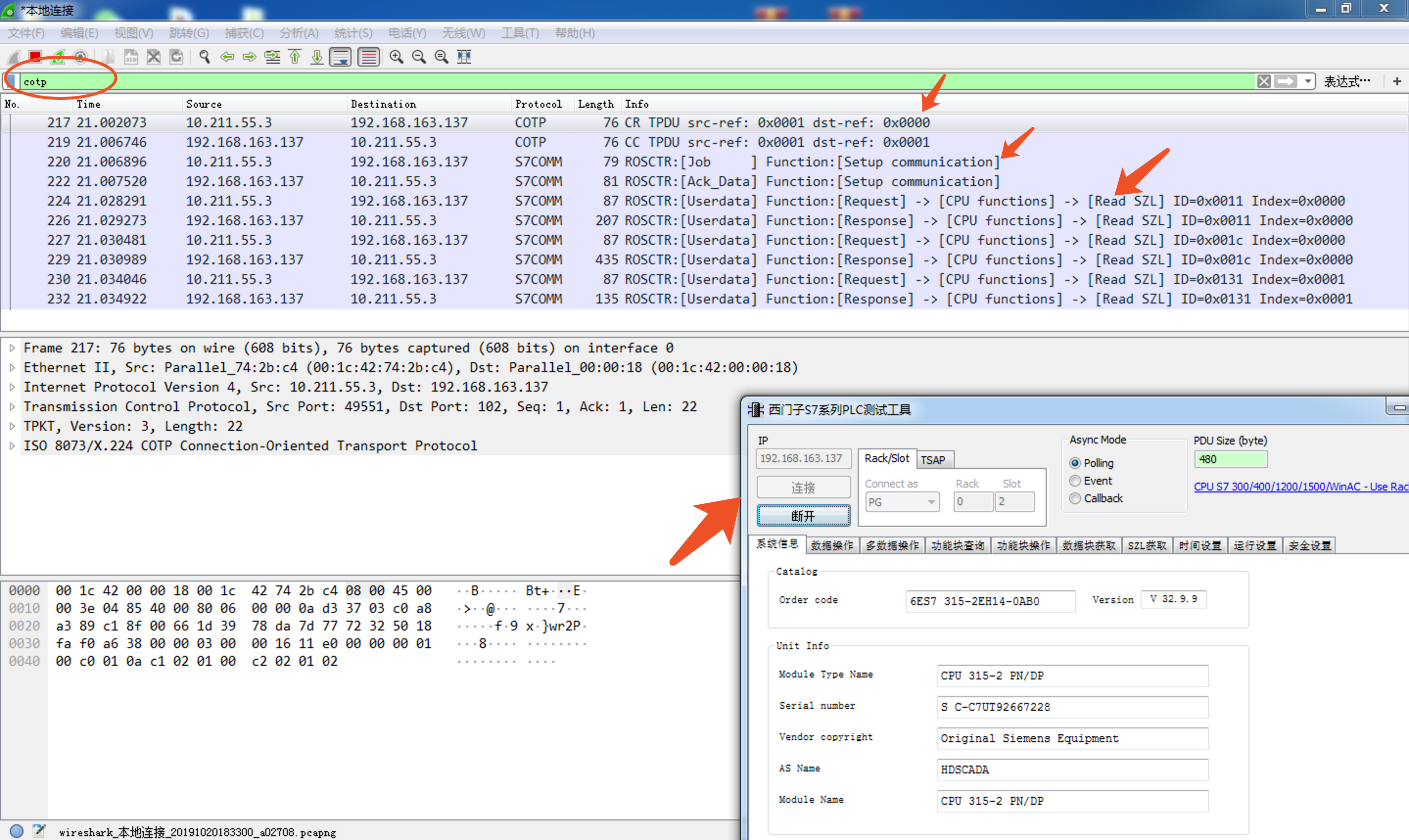Jump to the first packet with up arrow

tap(295, 57)
